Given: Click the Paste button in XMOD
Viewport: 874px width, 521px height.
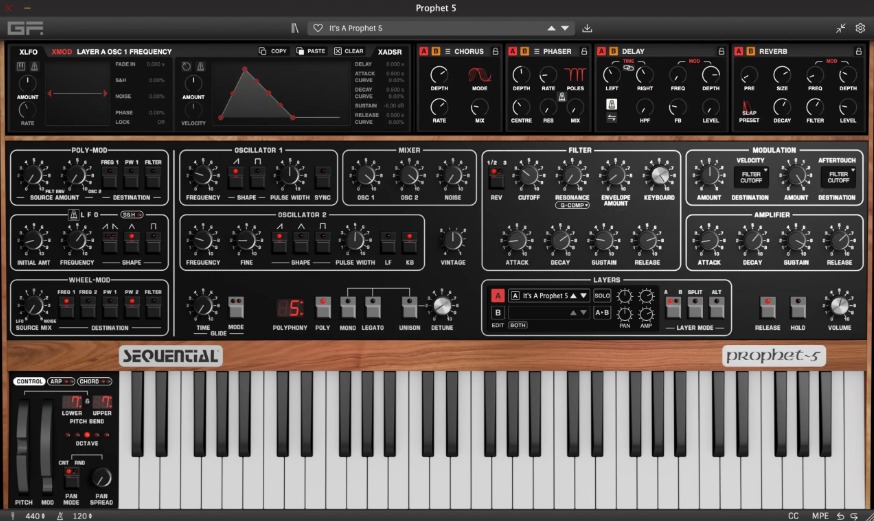Looking at the screenshot, I should [x=310, y=51].
